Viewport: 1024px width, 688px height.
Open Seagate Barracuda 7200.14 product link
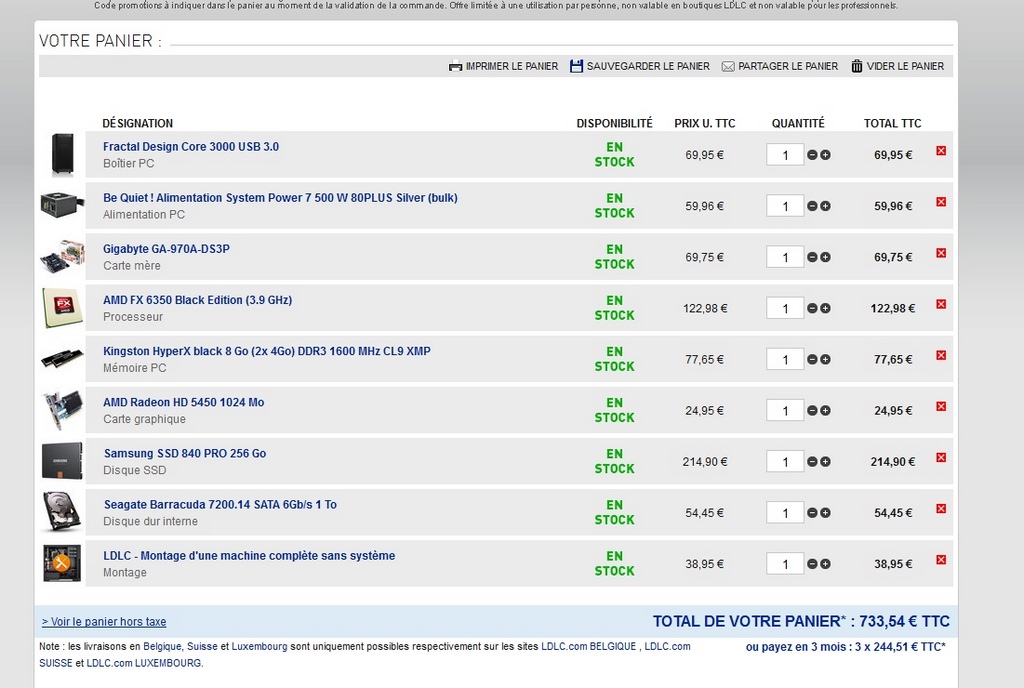(220, 505)
